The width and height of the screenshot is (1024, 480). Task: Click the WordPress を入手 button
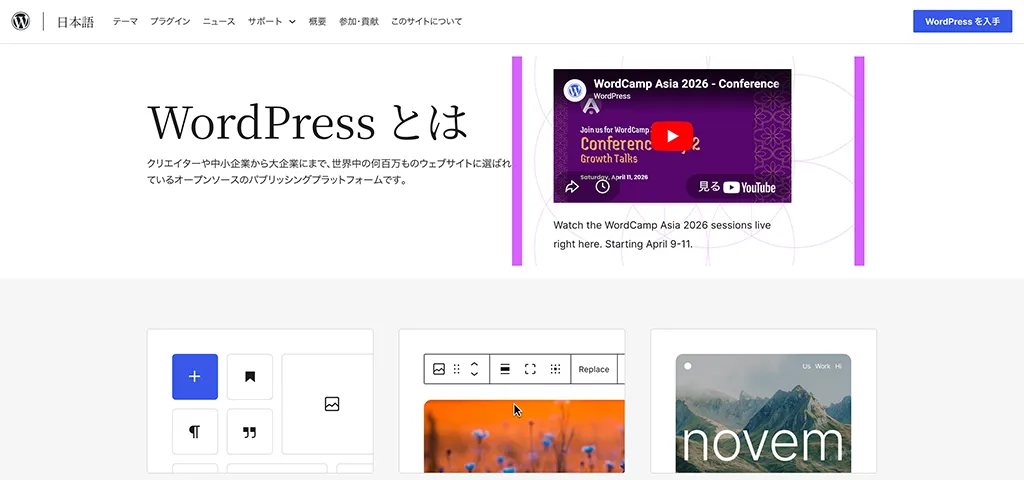962,22
